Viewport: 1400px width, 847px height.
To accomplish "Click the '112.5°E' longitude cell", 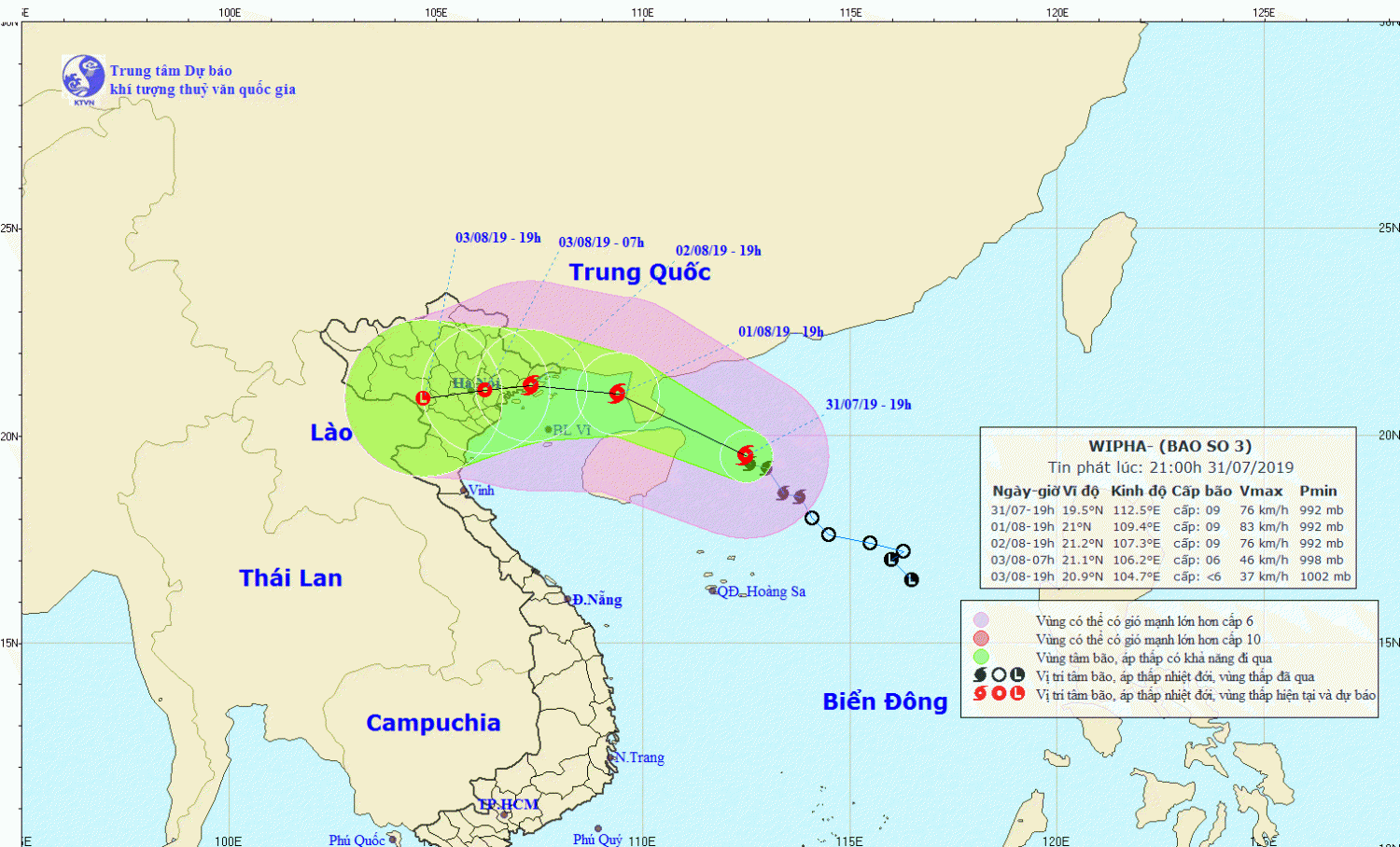I will (1136, 510).
